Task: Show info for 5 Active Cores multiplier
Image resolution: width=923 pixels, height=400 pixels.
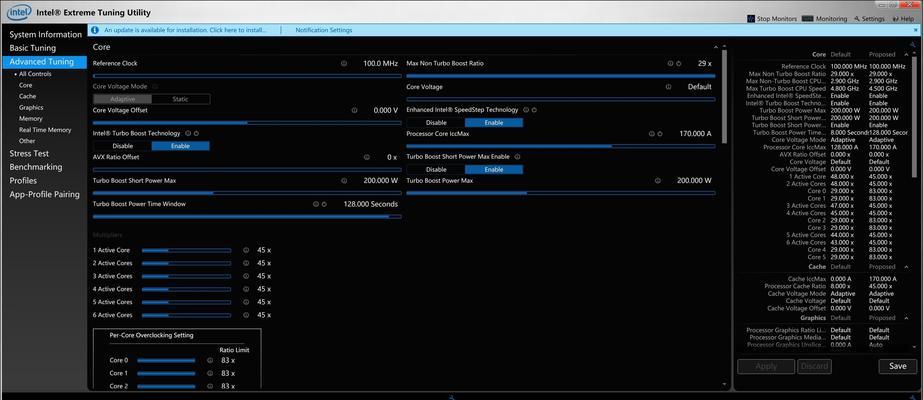Action: click(247, 302)
